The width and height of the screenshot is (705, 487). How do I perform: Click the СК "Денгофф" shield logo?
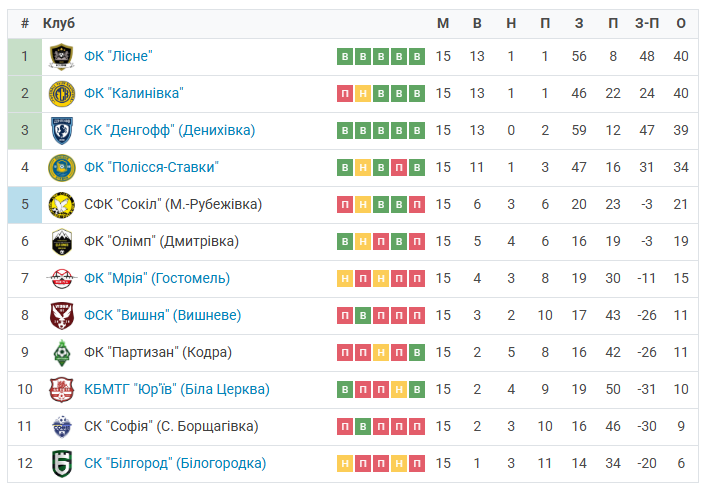coord(62,130)
